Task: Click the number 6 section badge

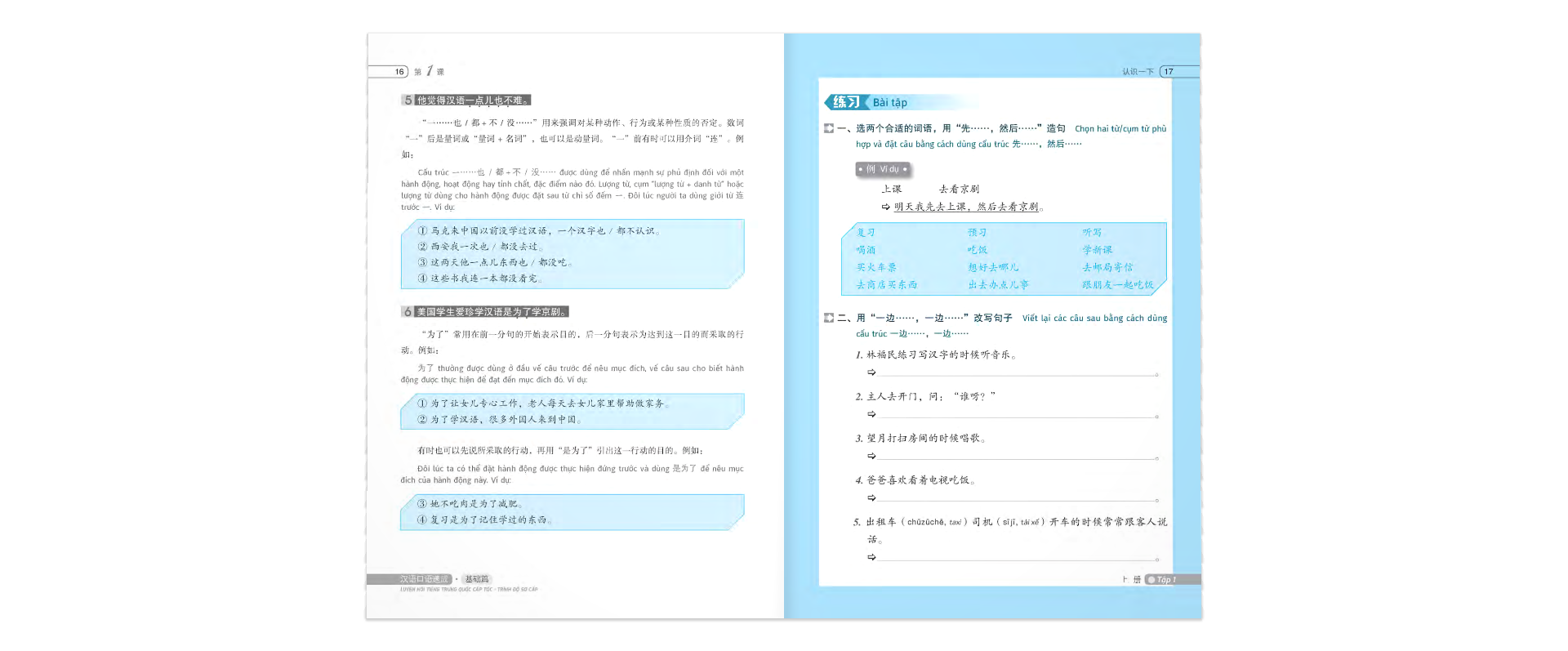Action: pyautogui.click(x=408, y=312)
